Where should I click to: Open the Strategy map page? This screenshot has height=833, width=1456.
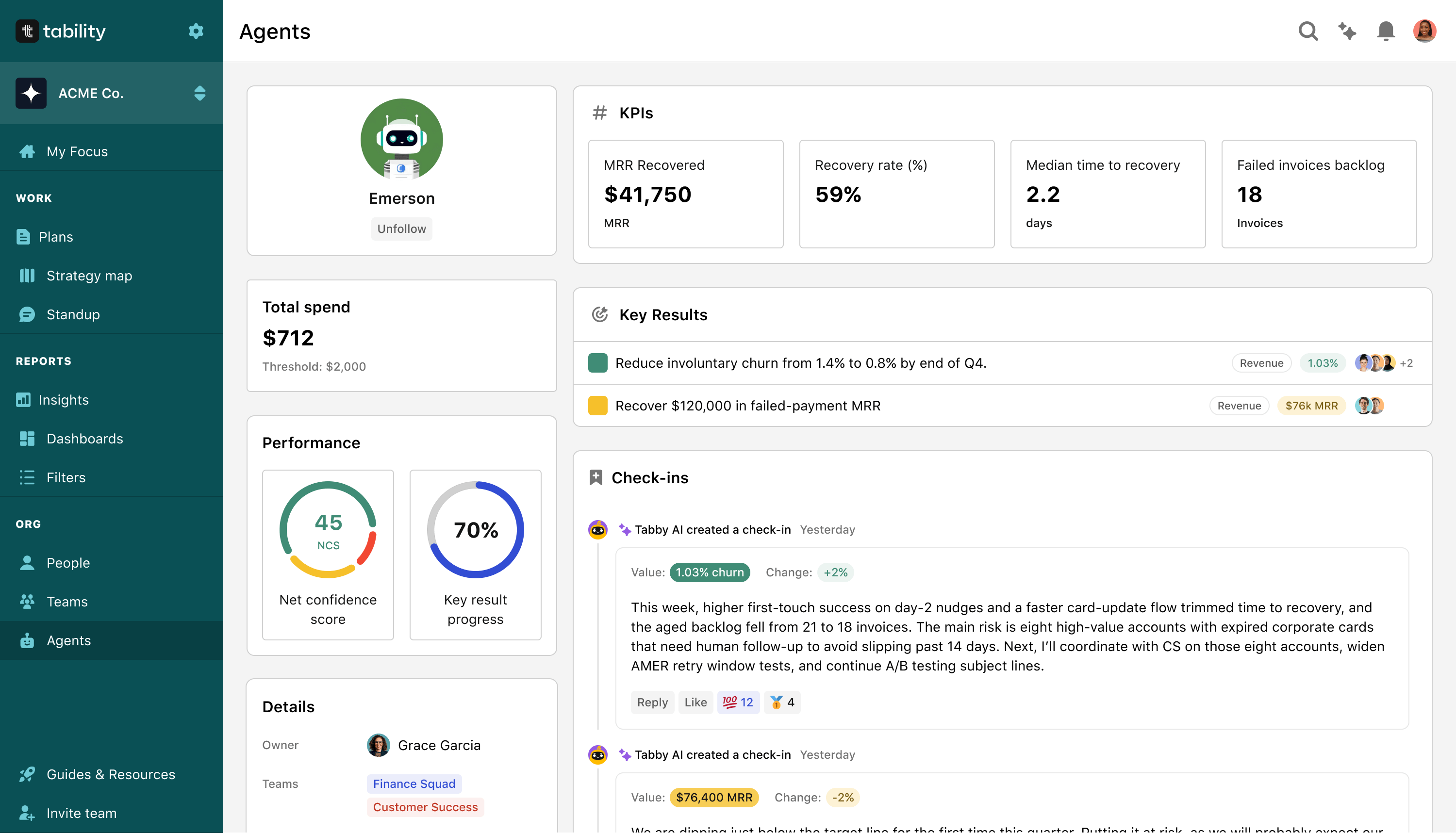click(112, 276)
